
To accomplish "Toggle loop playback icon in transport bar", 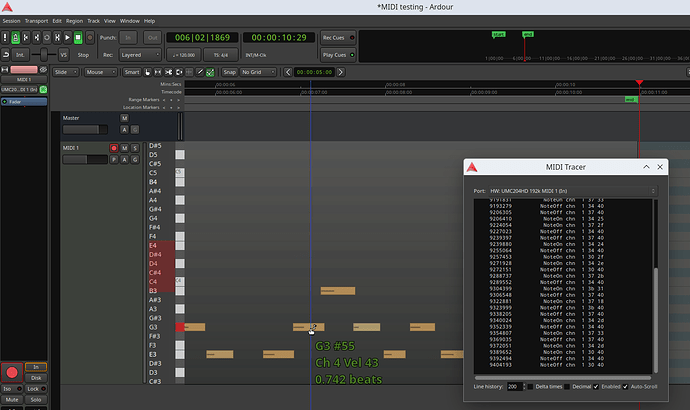I will pyautogui.click(x=47, y=37).
